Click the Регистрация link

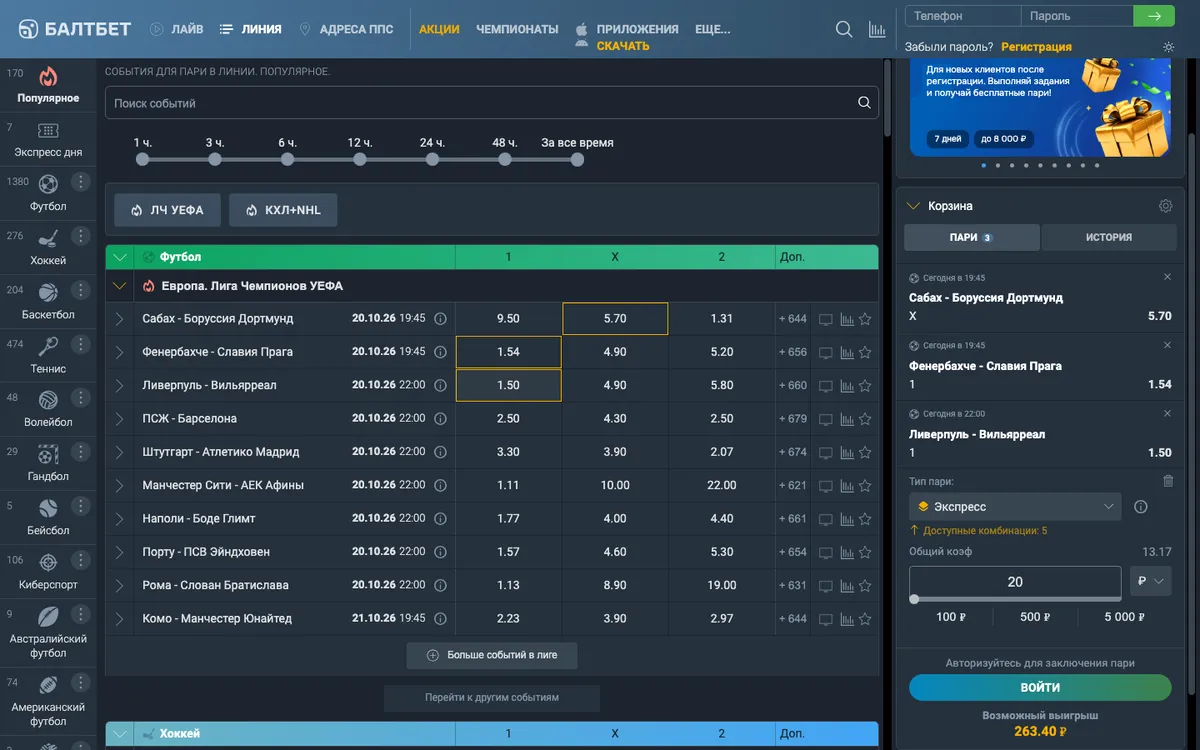click(1036, 47)
